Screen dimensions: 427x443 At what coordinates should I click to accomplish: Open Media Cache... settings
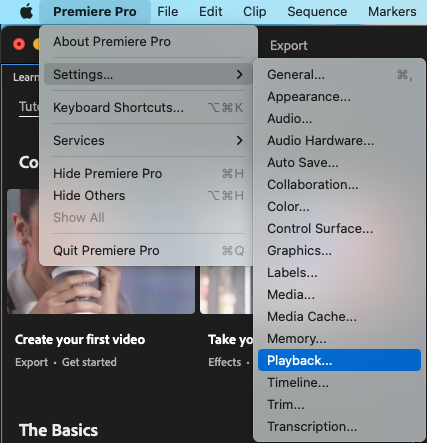tap(339, 317)
